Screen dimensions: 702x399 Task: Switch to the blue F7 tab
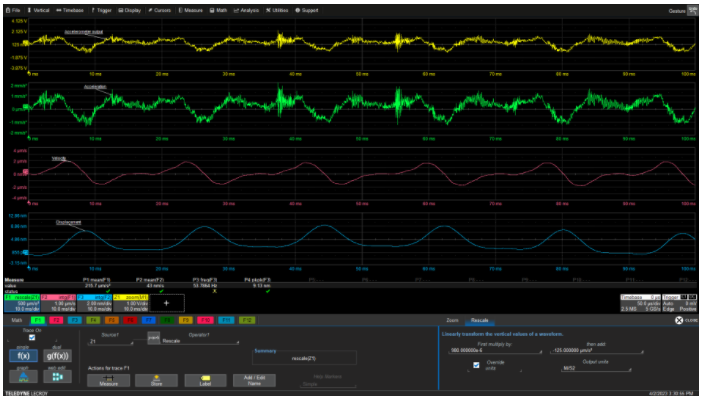click(x=149, y=320)
